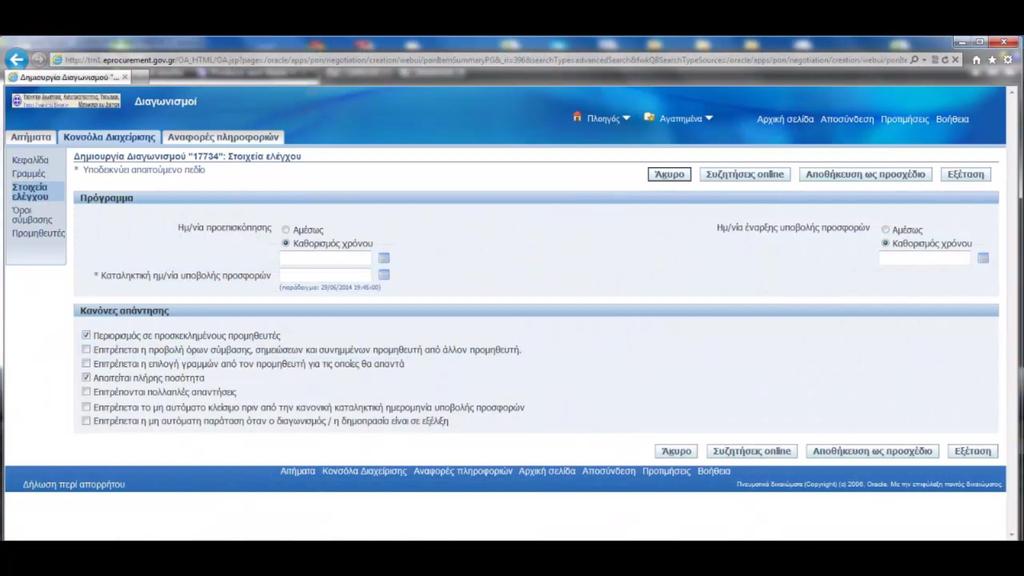
Task: Click the browser URL address bar
Action: tap(483, 60)
